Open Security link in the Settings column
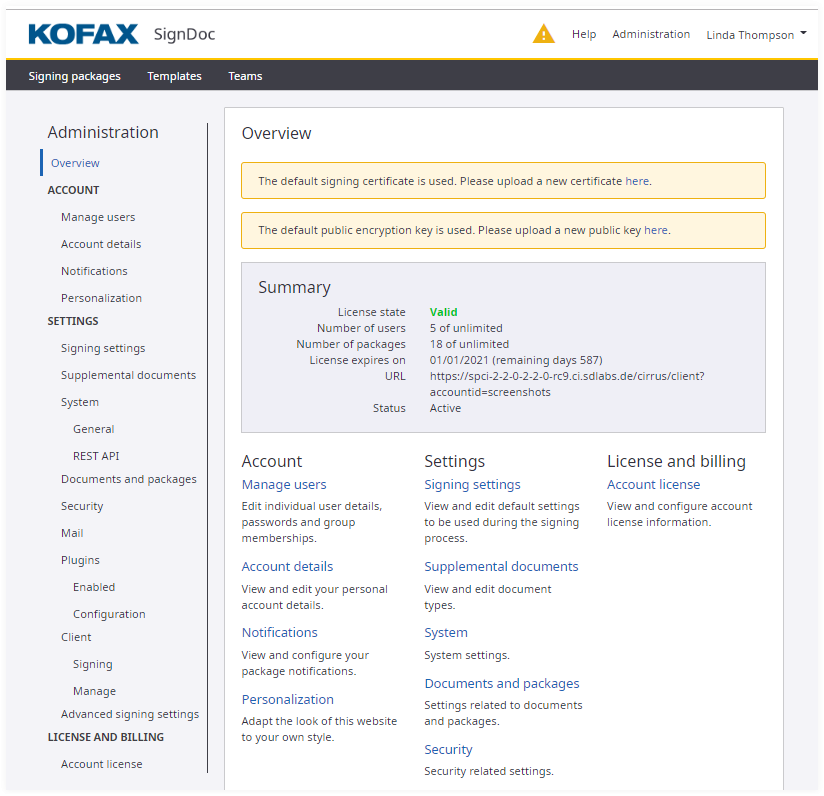Viewport: 824px width, 796px height. tap(448, 749)
